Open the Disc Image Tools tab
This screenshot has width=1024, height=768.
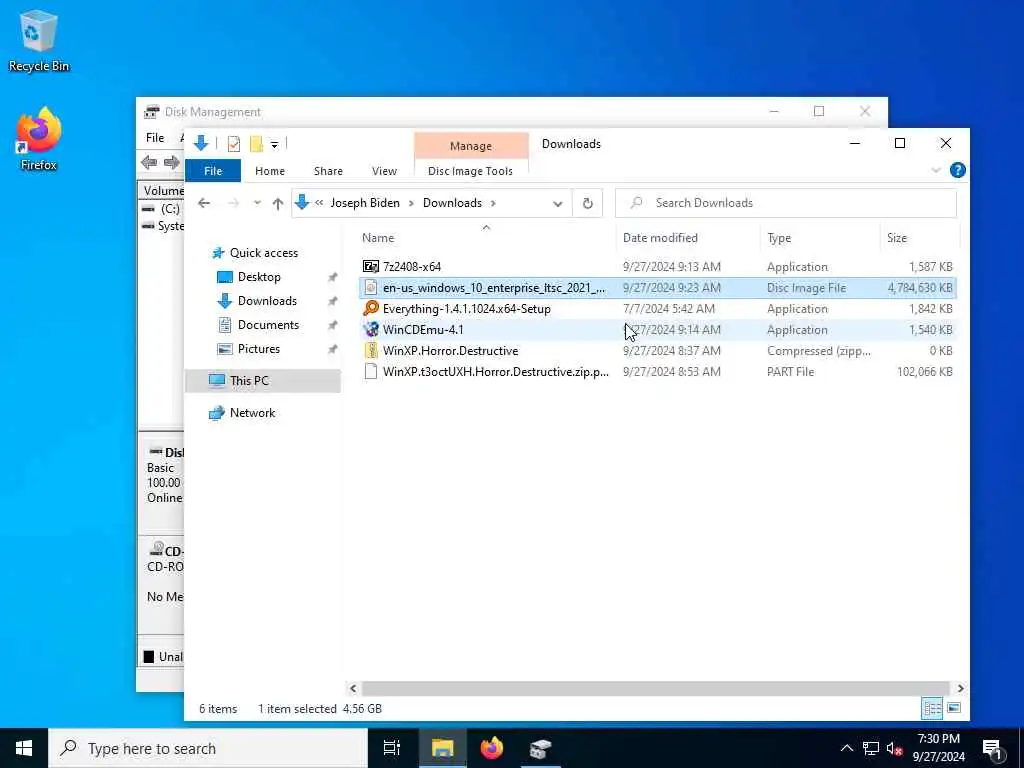tap(470, 171)
